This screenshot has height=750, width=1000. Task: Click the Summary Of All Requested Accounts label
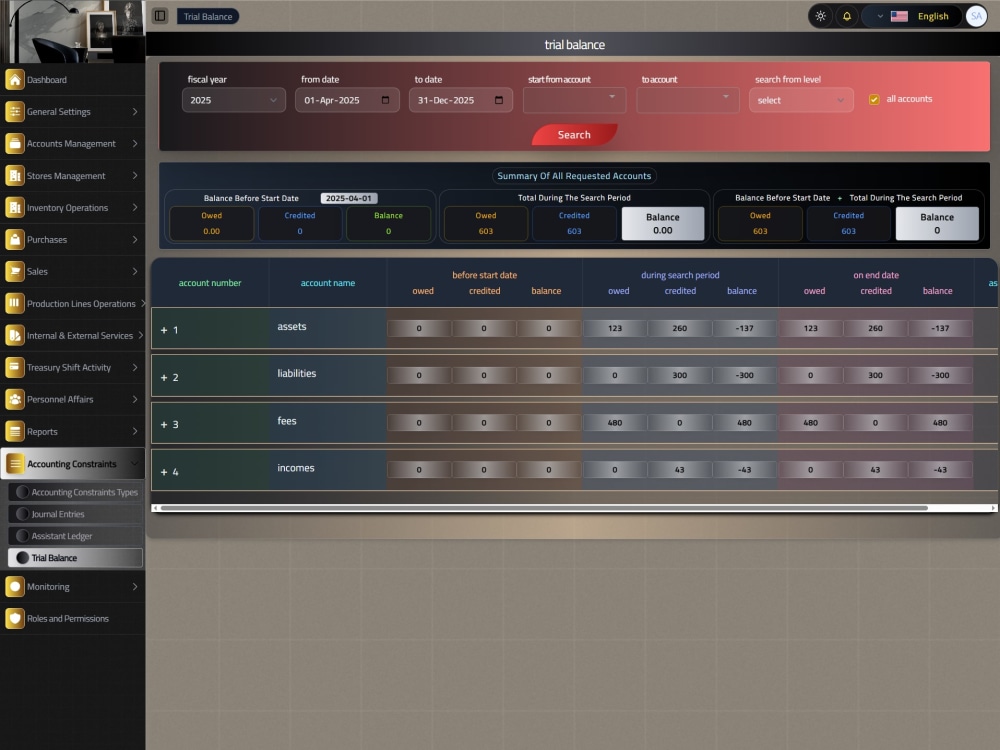(x=574, y=176)
